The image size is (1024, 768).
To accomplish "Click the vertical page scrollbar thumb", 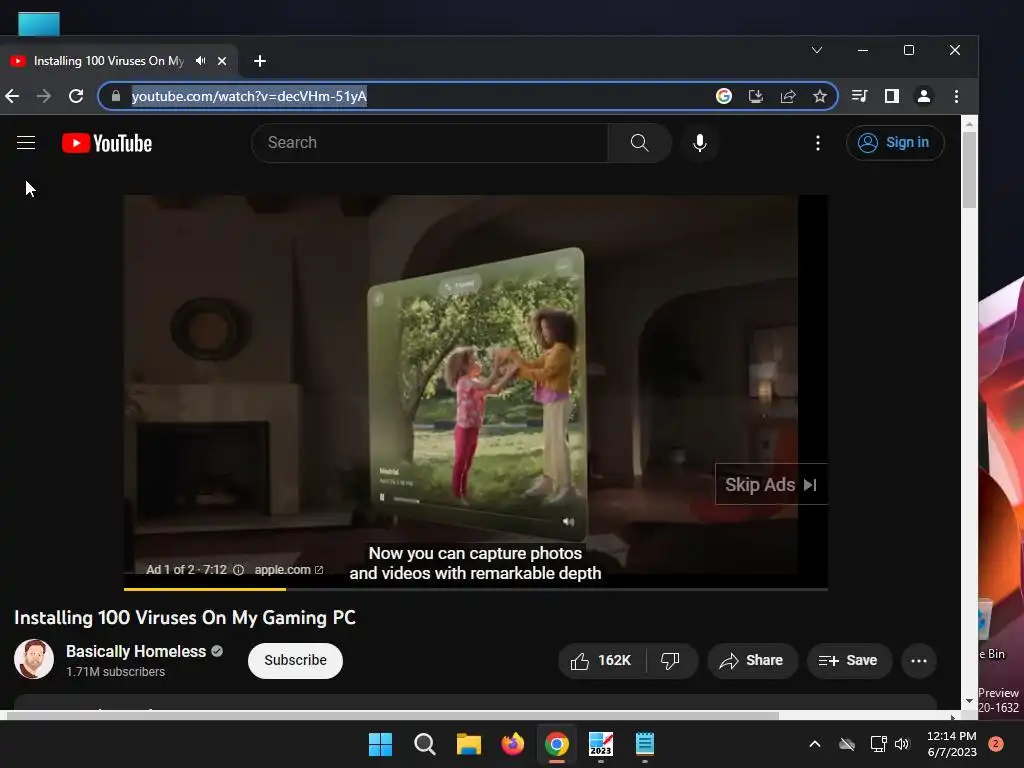I will [x=969, y=170].
